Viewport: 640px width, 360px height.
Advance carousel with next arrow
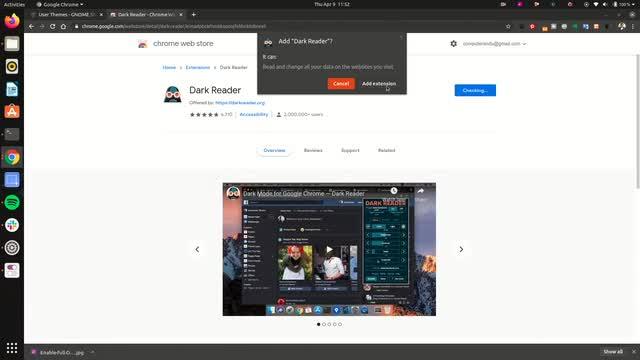point(461,249)
